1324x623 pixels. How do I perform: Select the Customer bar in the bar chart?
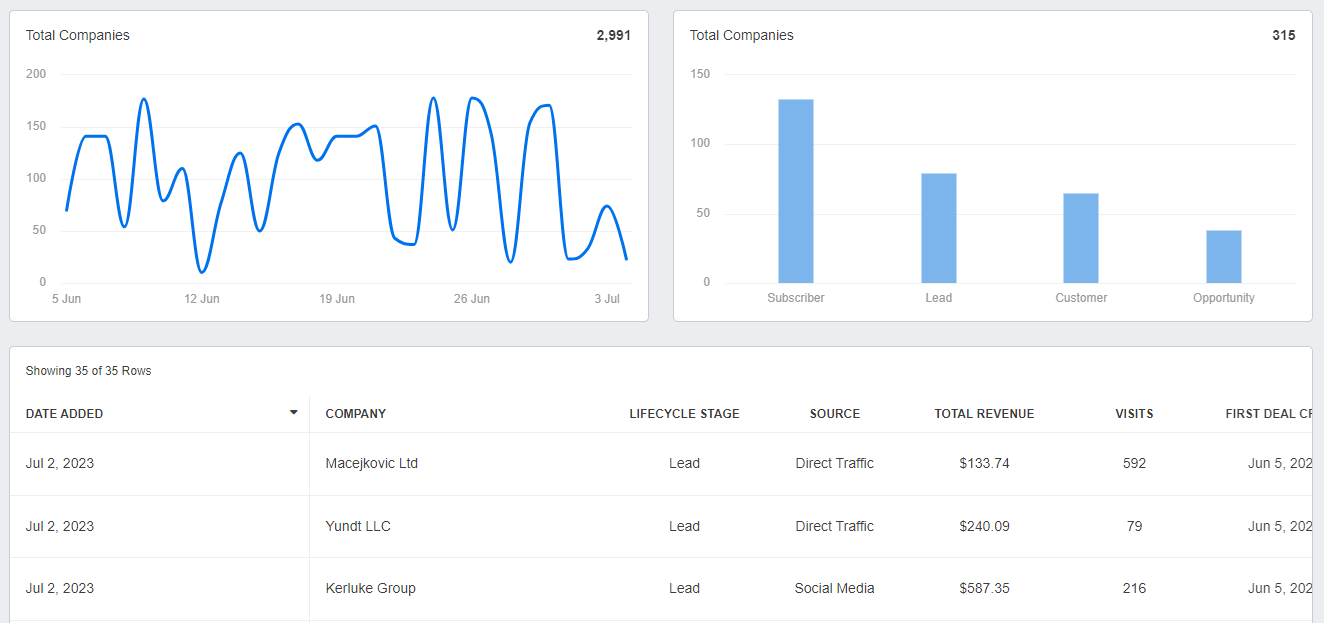click(1080, 238)
